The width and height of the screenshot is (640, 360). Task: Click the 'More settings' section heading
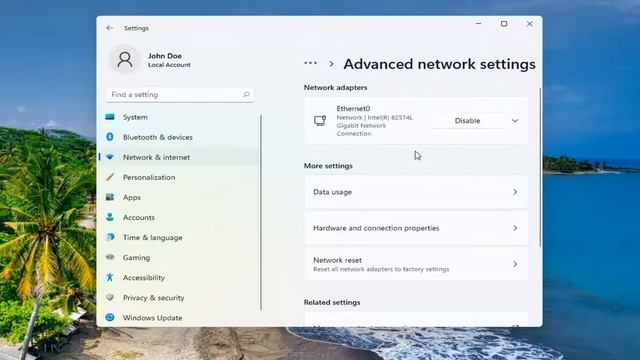click(x=328, y=166)
